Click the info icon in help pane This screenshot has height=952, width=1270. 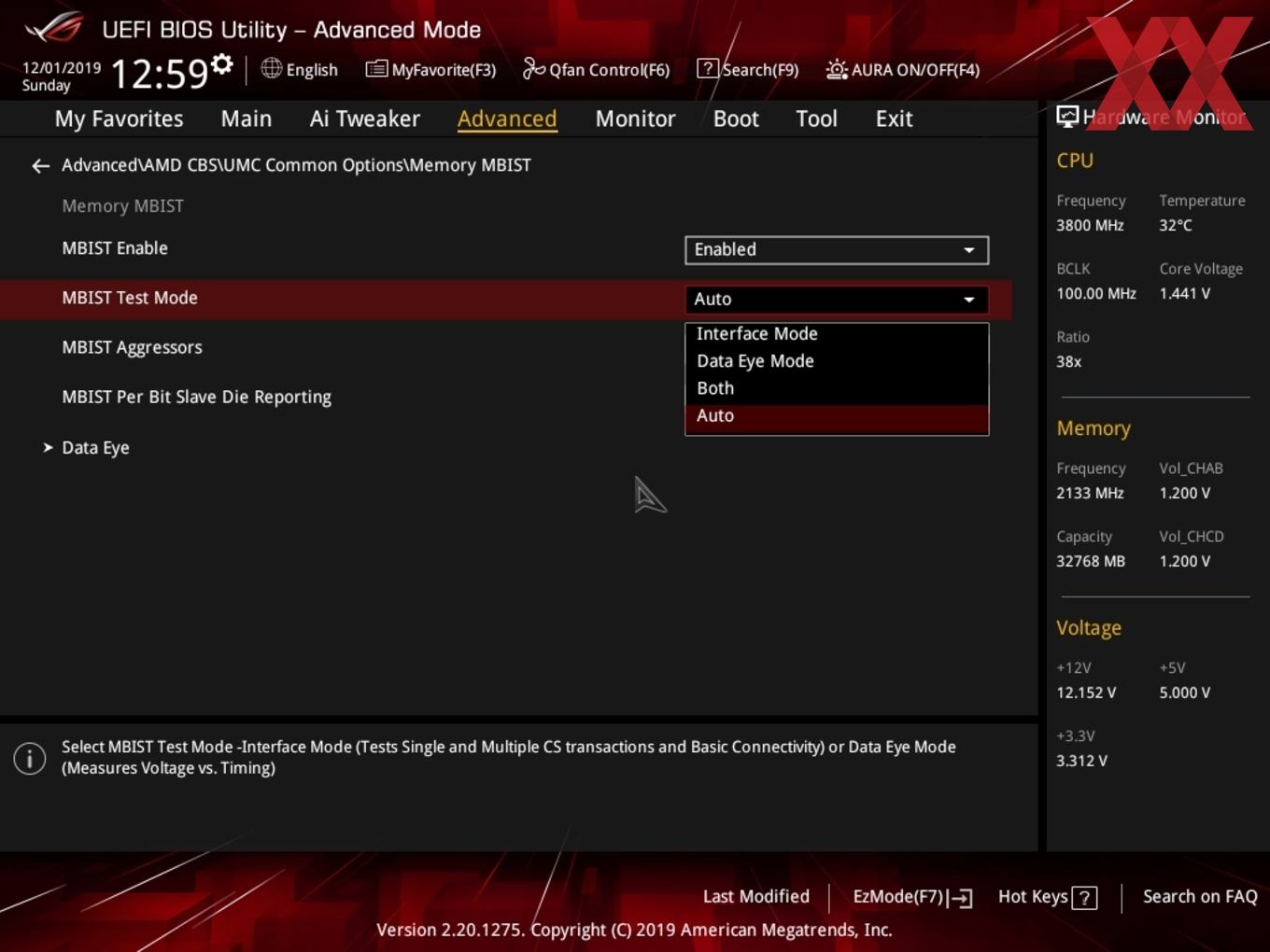pos(30,758)
